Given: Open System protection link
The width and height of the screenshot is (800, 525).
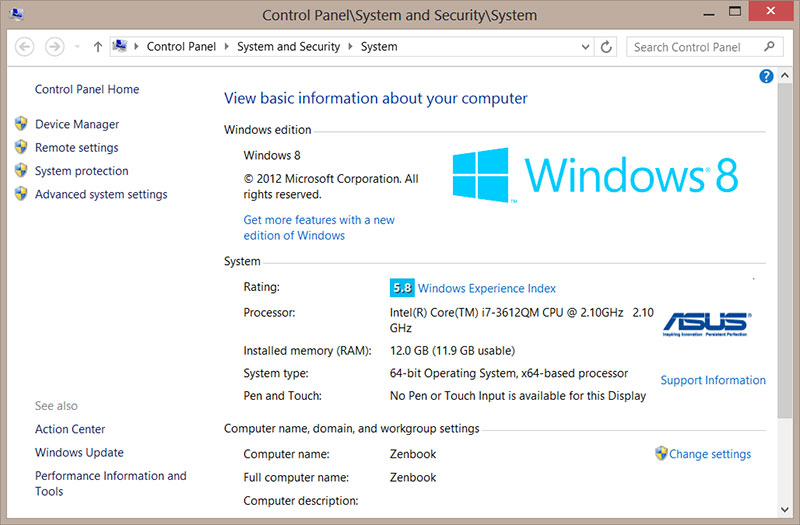Looking at the screenshot, I should point(82,171).
